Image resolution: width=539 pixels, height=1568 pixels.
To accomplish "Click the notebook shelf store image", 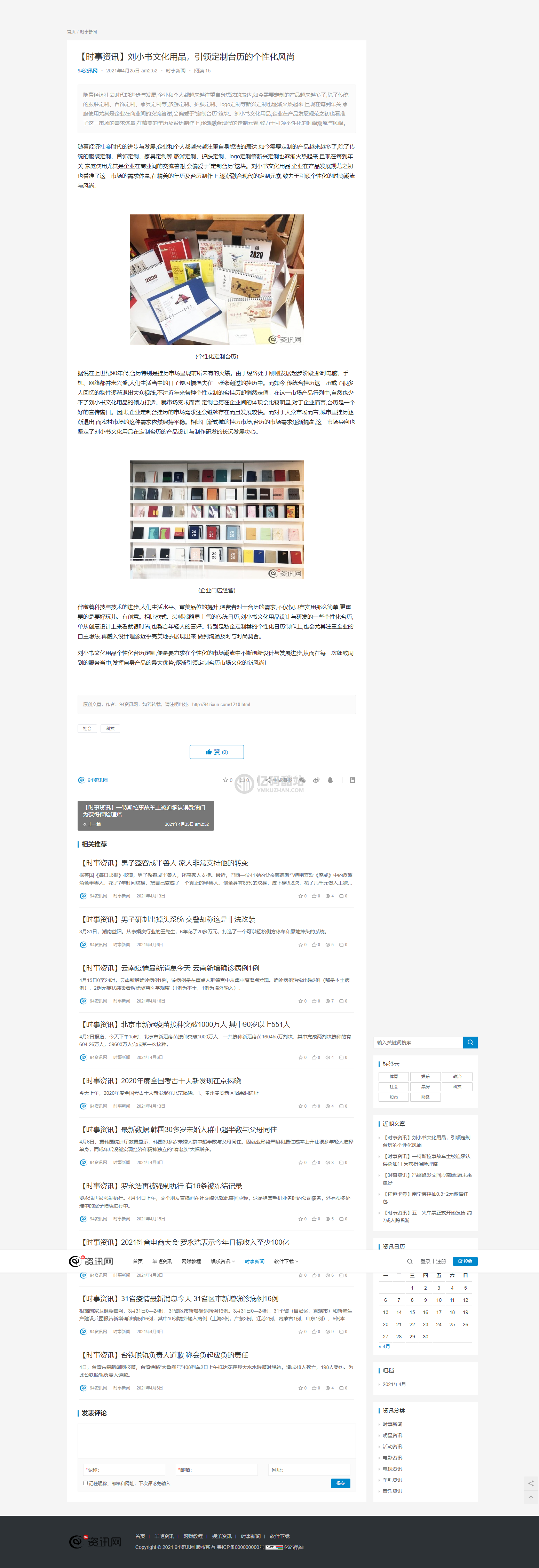I will 216,519.
